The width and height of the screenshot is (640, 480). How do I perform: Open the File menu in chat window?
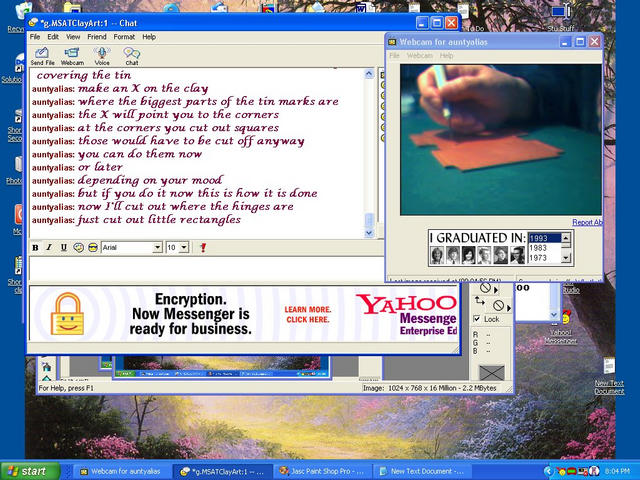coord(35,37)
